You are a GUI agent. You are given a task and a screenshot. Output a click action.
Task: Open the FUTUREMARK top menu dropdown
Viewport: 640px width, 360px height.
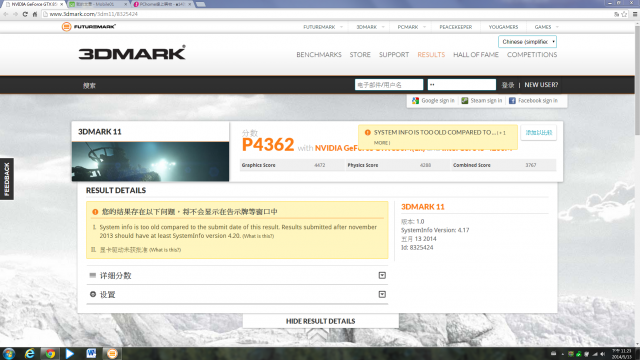click(322, 27)
